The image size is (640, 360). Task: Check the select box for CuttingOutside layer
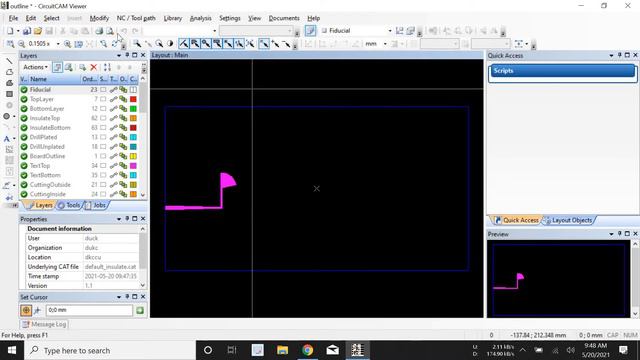pos(103,185)
